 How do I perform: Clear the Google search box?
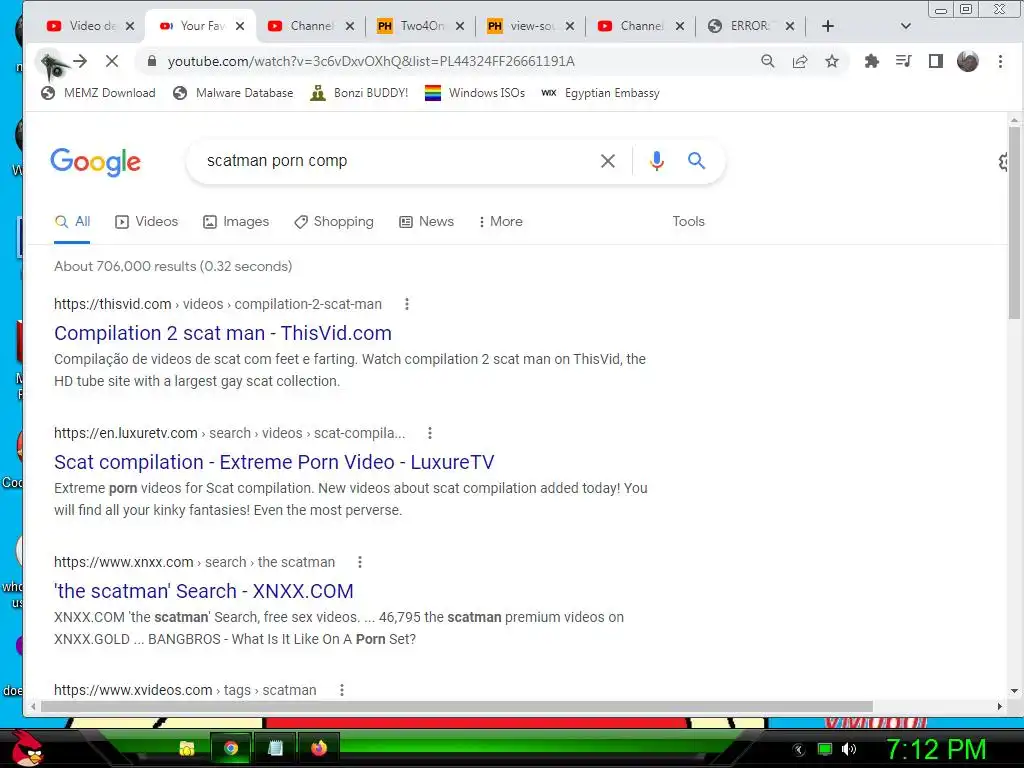pyautogui.click(x=607, y=161)
